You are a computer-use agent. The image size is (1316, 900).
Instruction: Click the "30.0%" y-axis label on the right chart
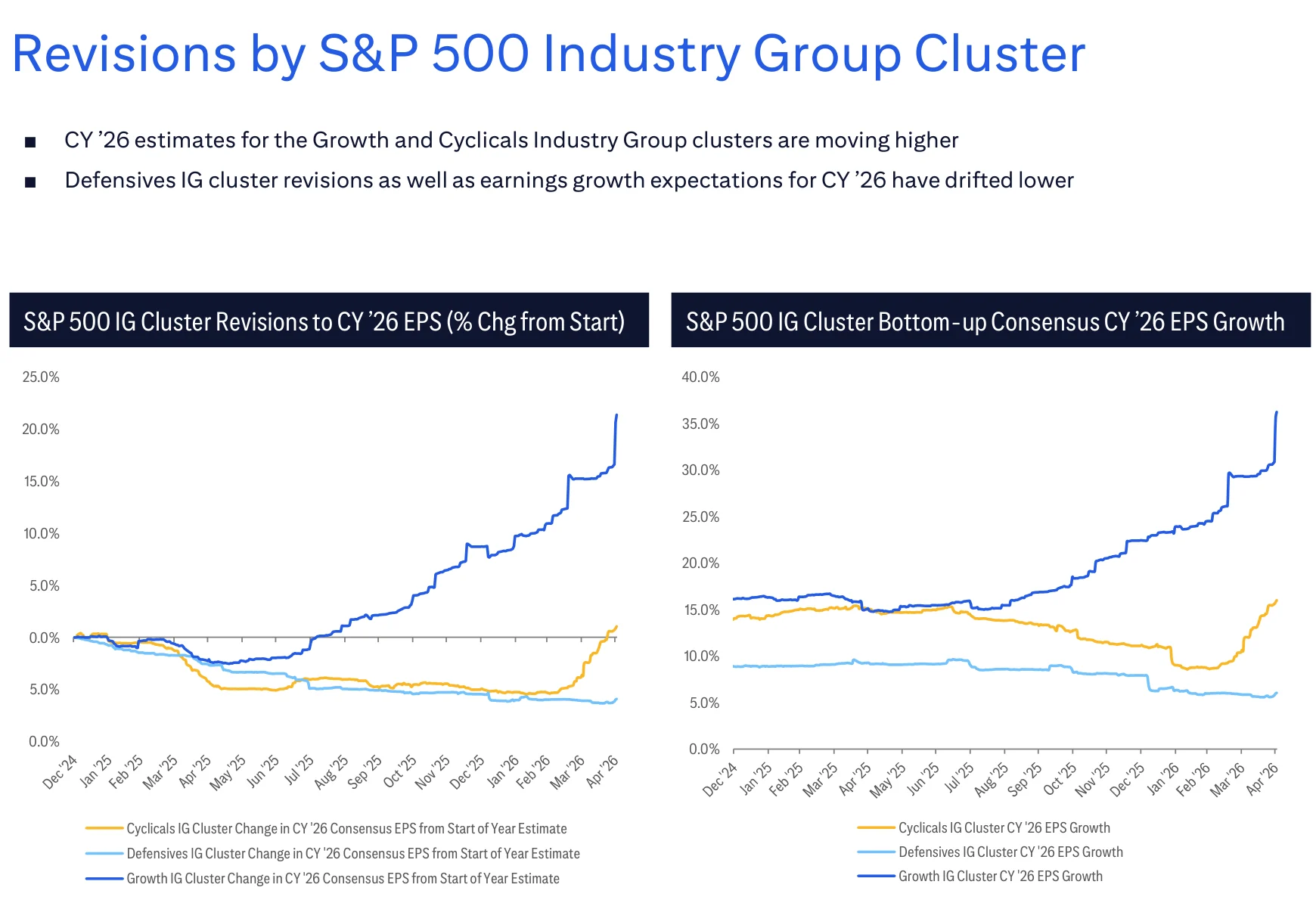point(701,470)
